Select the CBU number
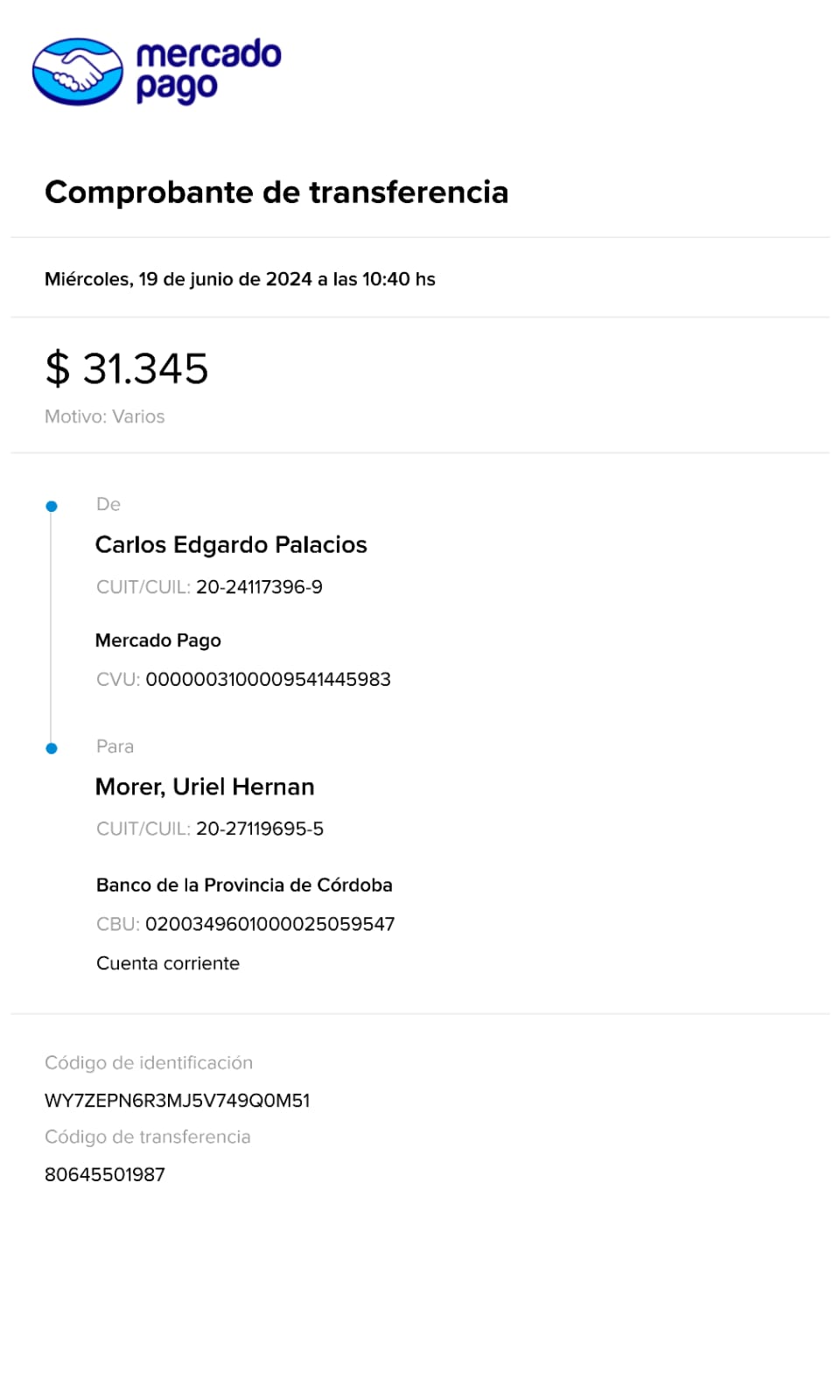Image resolution: width=840 pixels, height=1400 pixels. (269, 924)
